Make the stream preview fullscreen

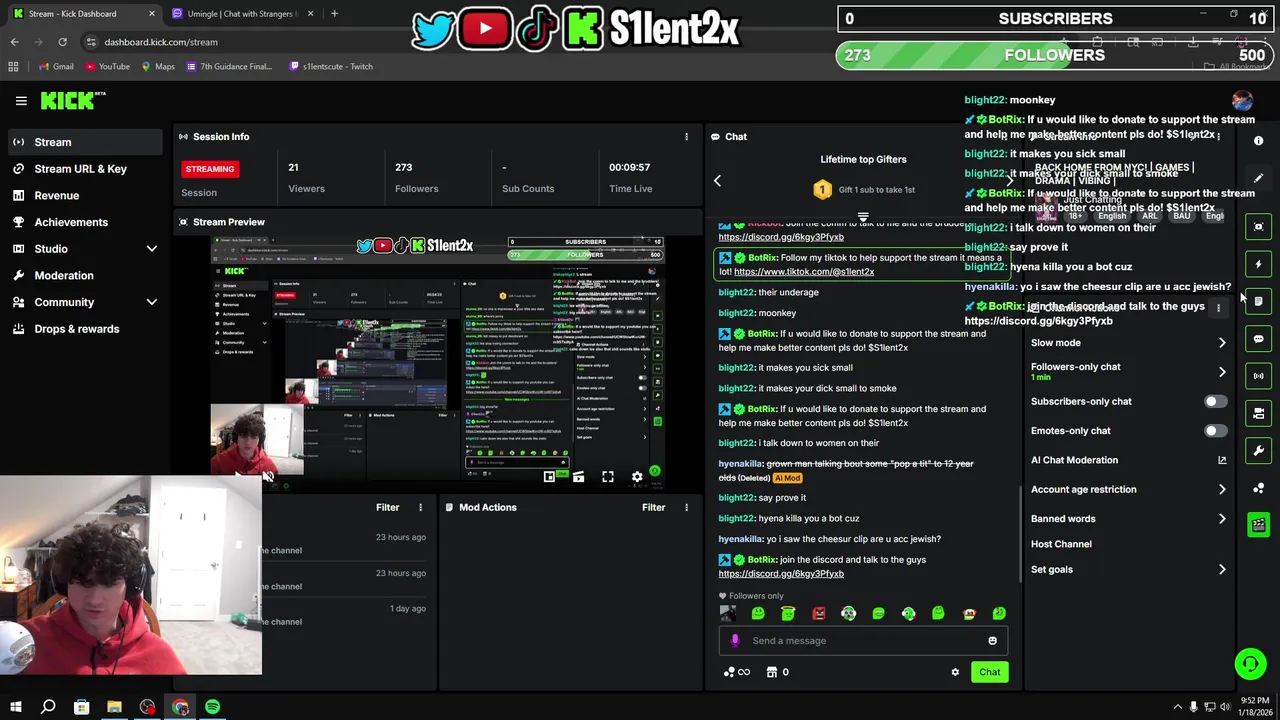[608, 477]
